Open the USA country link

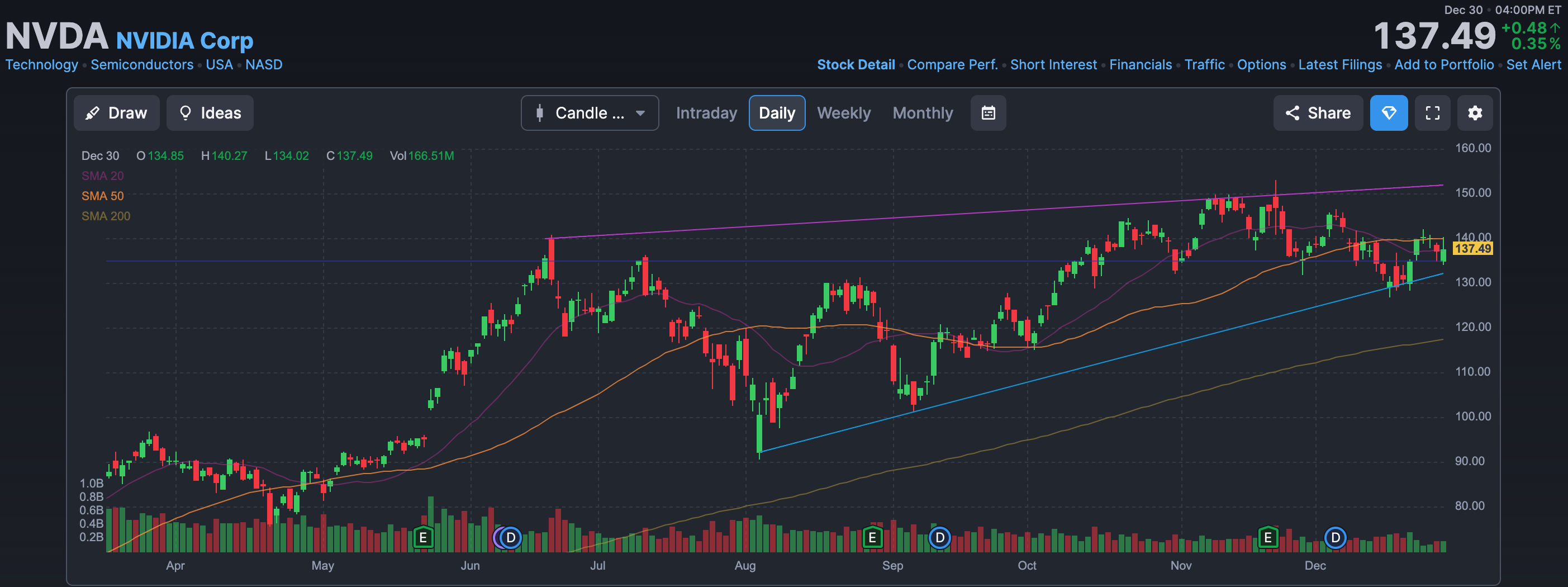(219, 64)
